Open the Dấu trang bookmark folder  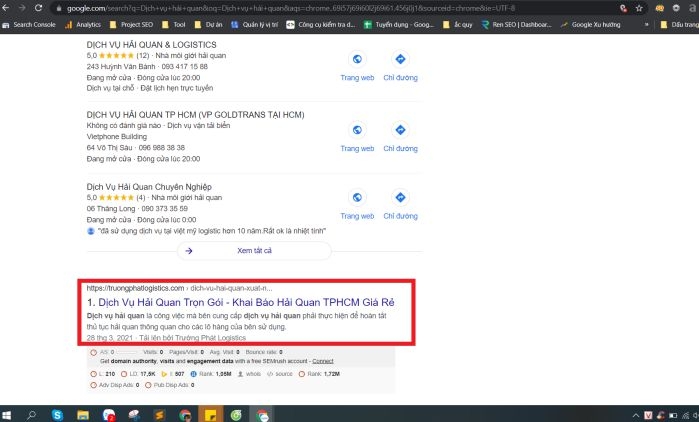[x=679, y=25]
